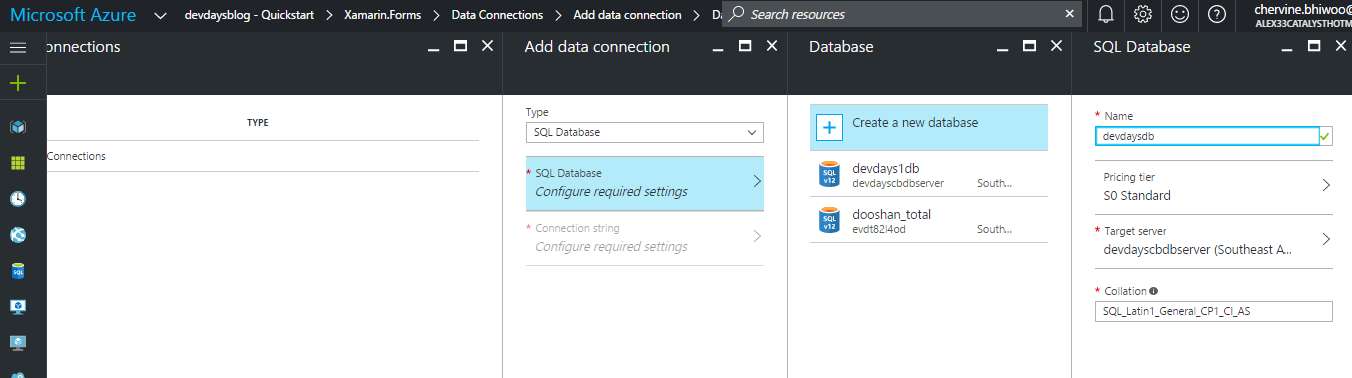Viewport: 1352px width, 378px height.
Task: Open the Recent clock icon in sidebar
Action: [x=17, y=198]
